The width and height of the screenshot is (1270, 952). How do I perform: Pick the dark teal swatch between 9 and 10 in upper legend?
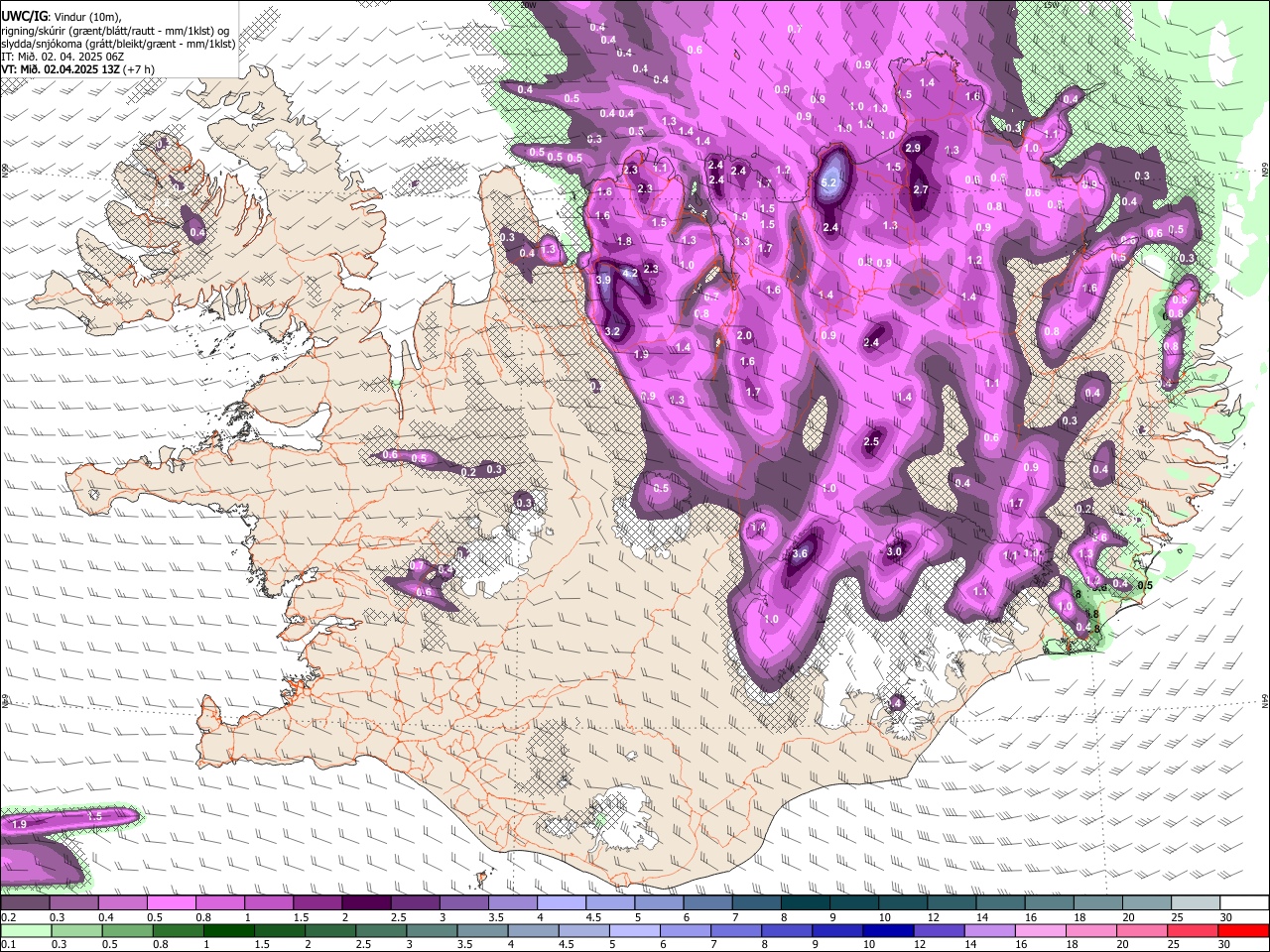click(x=854, y=903)
